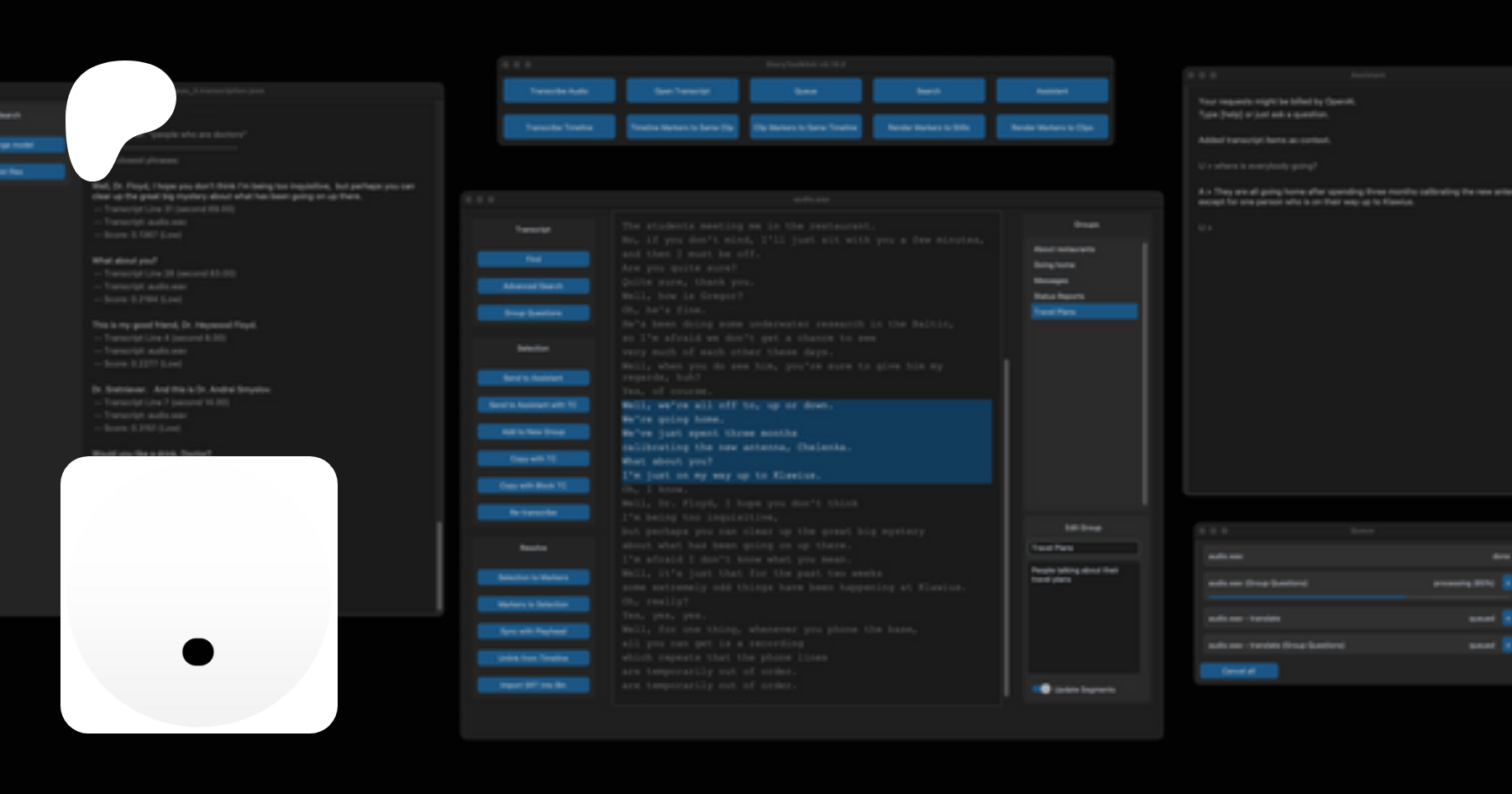1512x794 pixels.
Task: Click the cancel icon beside processing queue item
Action: pos(1506,582)
